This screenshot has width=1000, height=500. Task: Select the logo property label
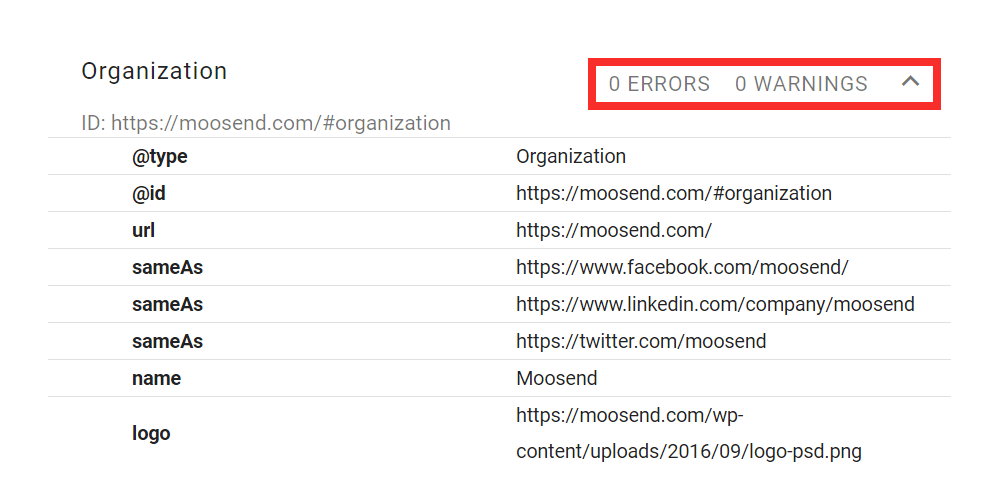click(x=151, y=434)
